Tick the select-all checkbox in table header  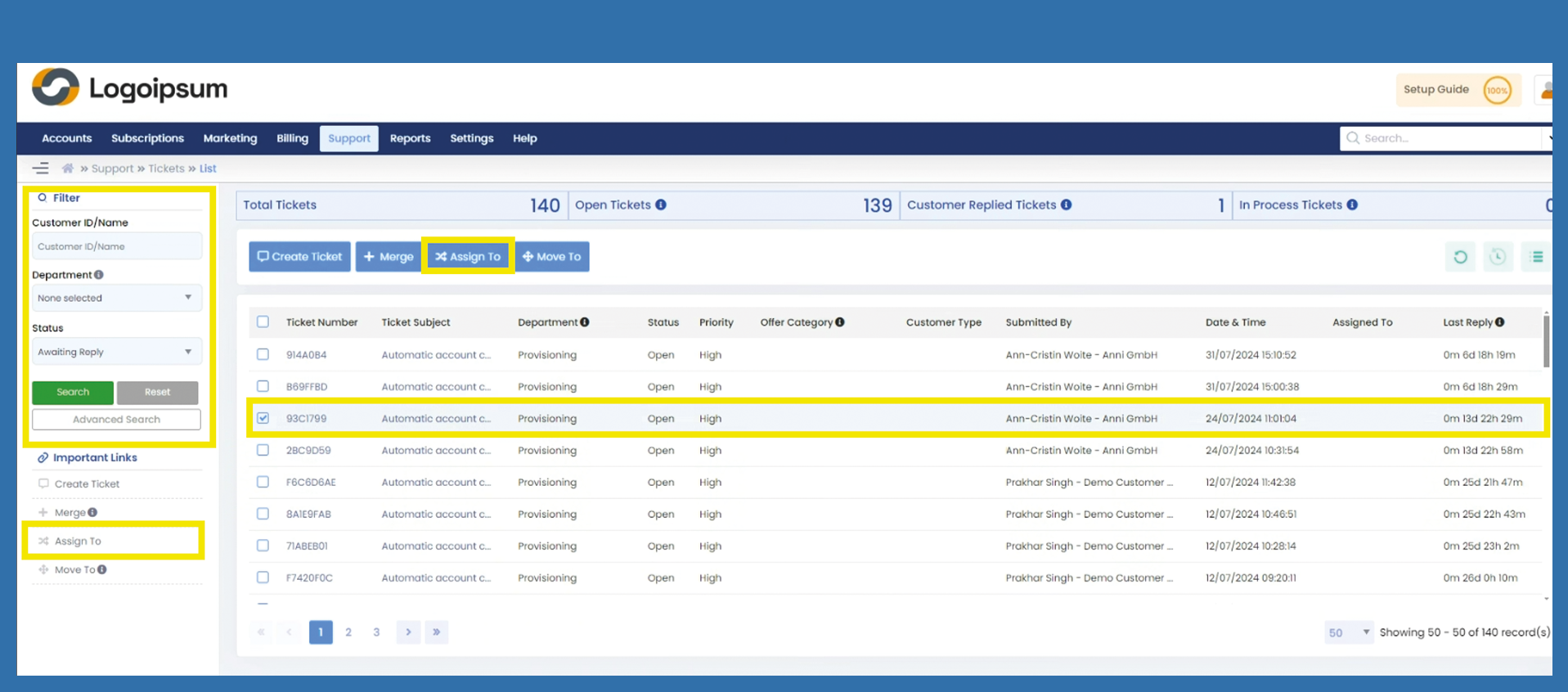pyautogui.click(x=263, y=322)
